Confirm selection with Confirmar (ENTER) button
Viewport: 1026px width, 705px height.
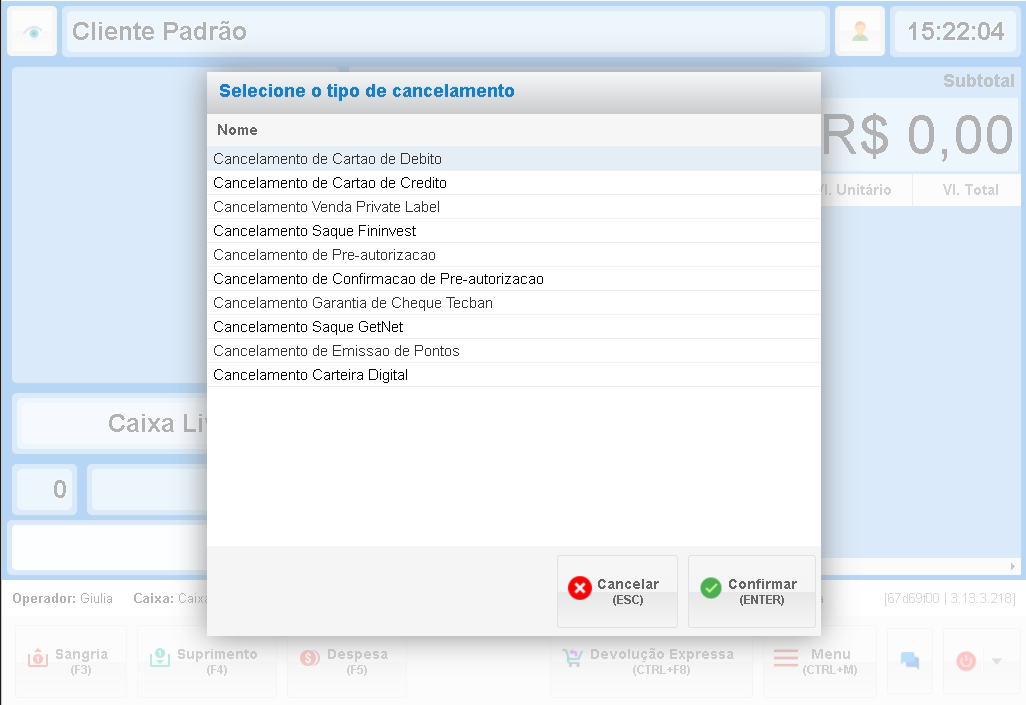751,591
